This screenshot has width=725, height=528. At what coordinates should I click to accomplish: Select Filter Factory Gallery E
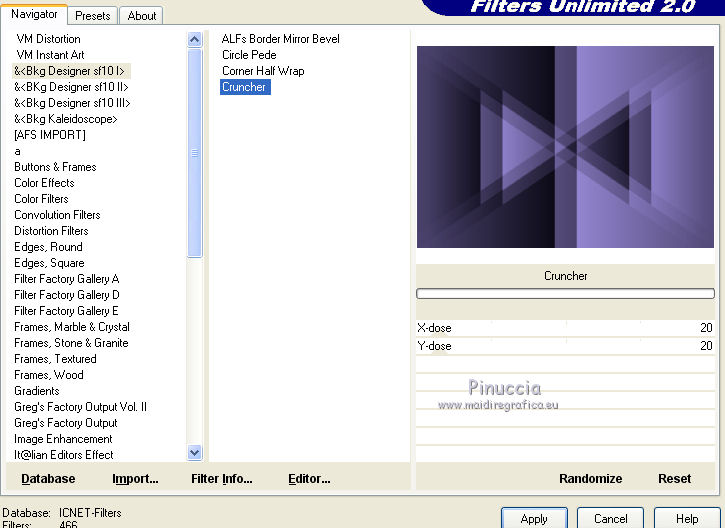(x=66, y=311)
